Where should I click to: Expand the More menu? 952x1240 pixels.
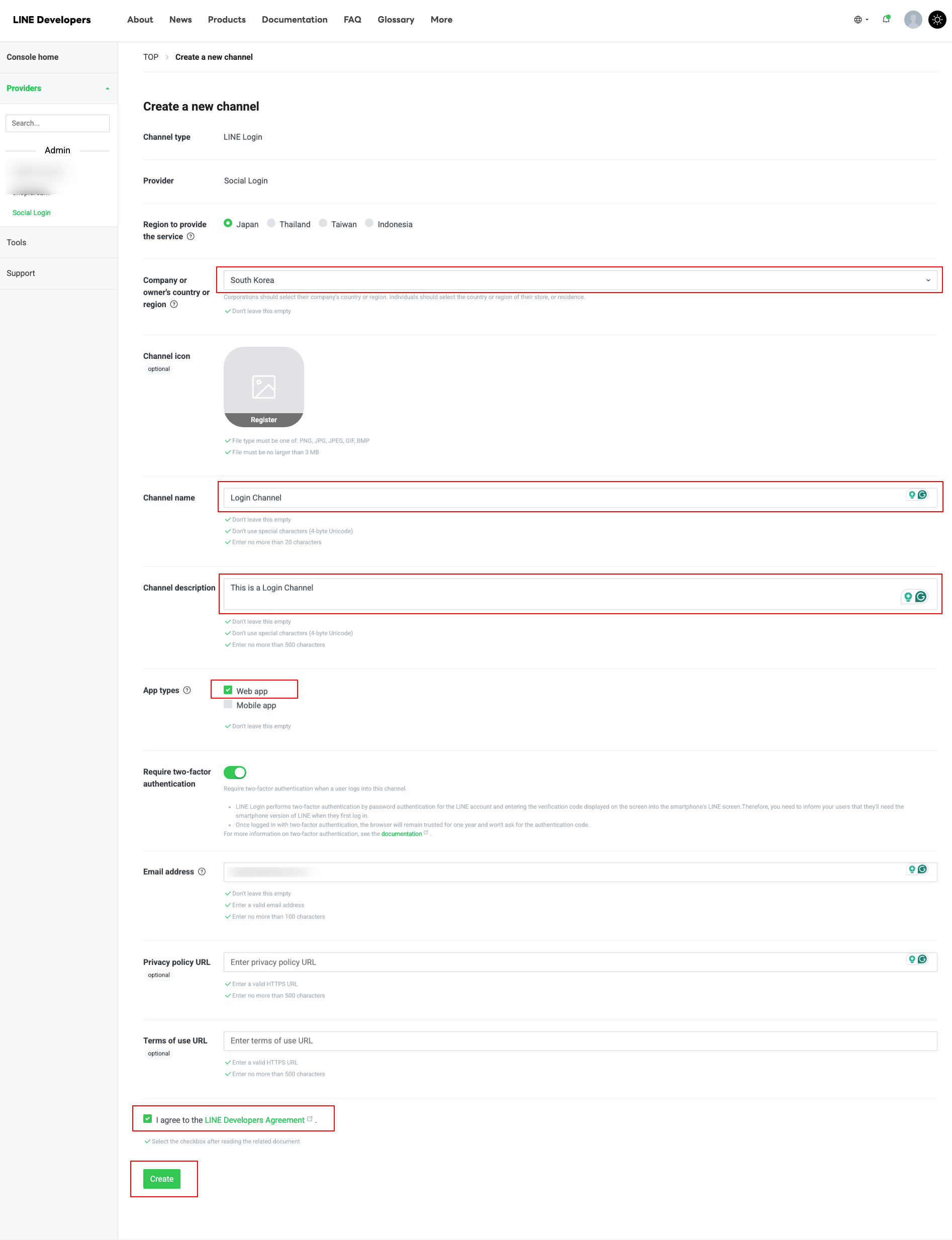tap(441, 20)
